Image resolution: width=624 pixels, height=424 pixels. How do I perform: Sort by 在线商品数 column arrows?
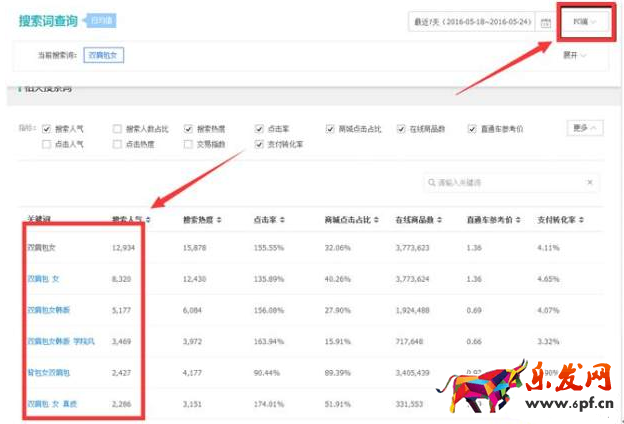[x=441, y=219]
